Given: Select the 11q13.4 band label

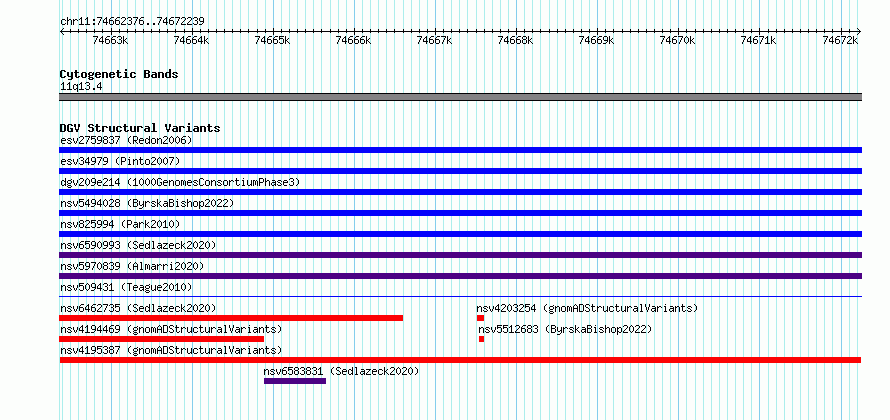Looking at the screenshot, I should point(81,87).
